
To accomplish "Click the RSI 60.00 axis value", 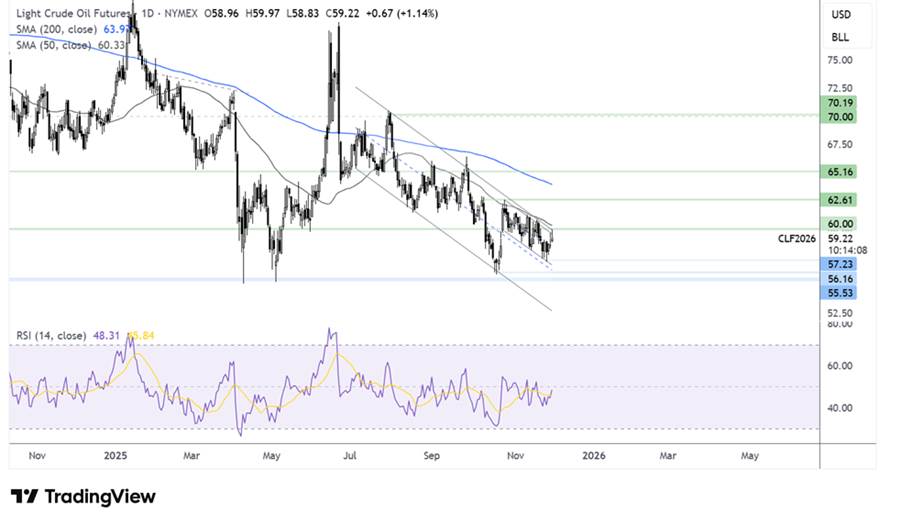I will 840,366.
